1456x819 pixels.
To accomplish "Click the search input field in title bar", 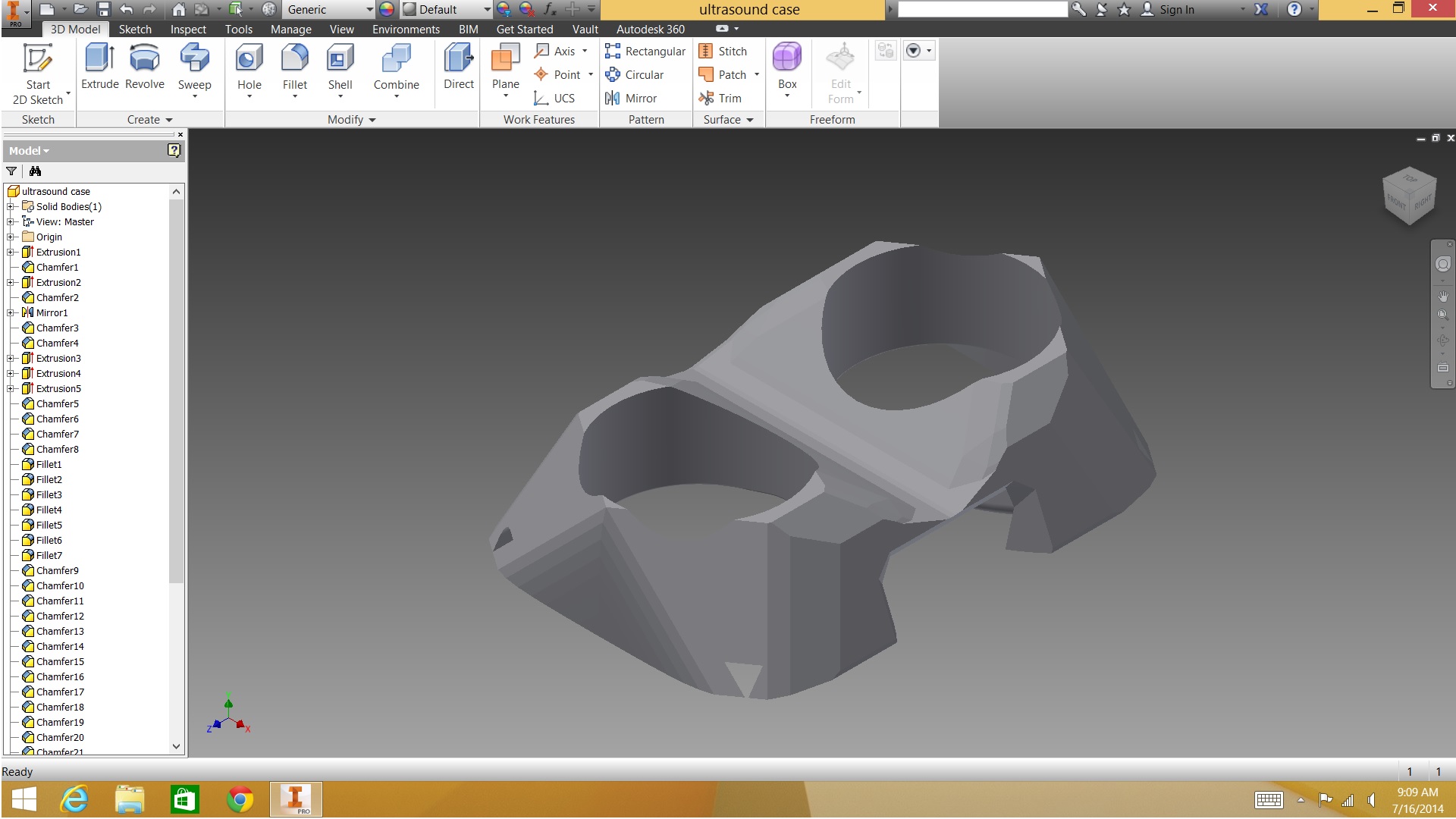I will click(982, 9).
